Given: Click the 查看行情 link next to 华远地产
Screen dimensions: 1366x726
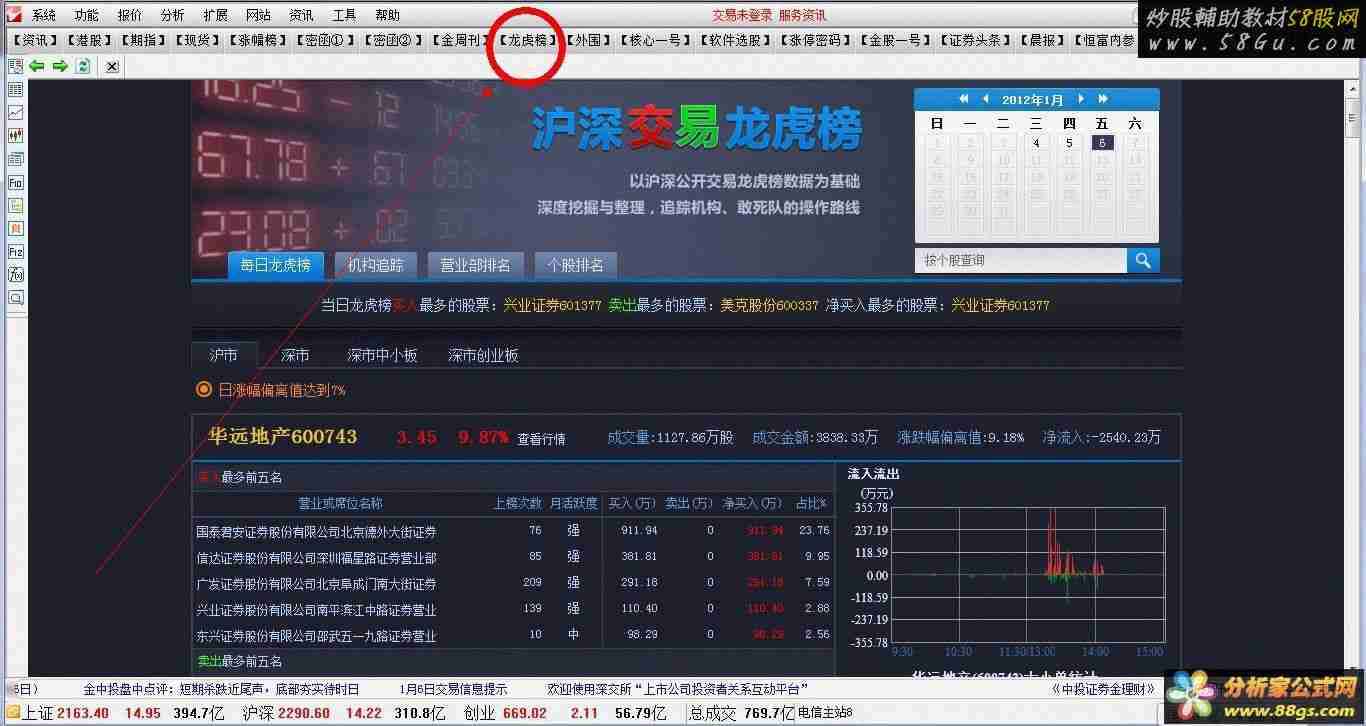Looking at the screenshot, I should [x=541, y=438].
